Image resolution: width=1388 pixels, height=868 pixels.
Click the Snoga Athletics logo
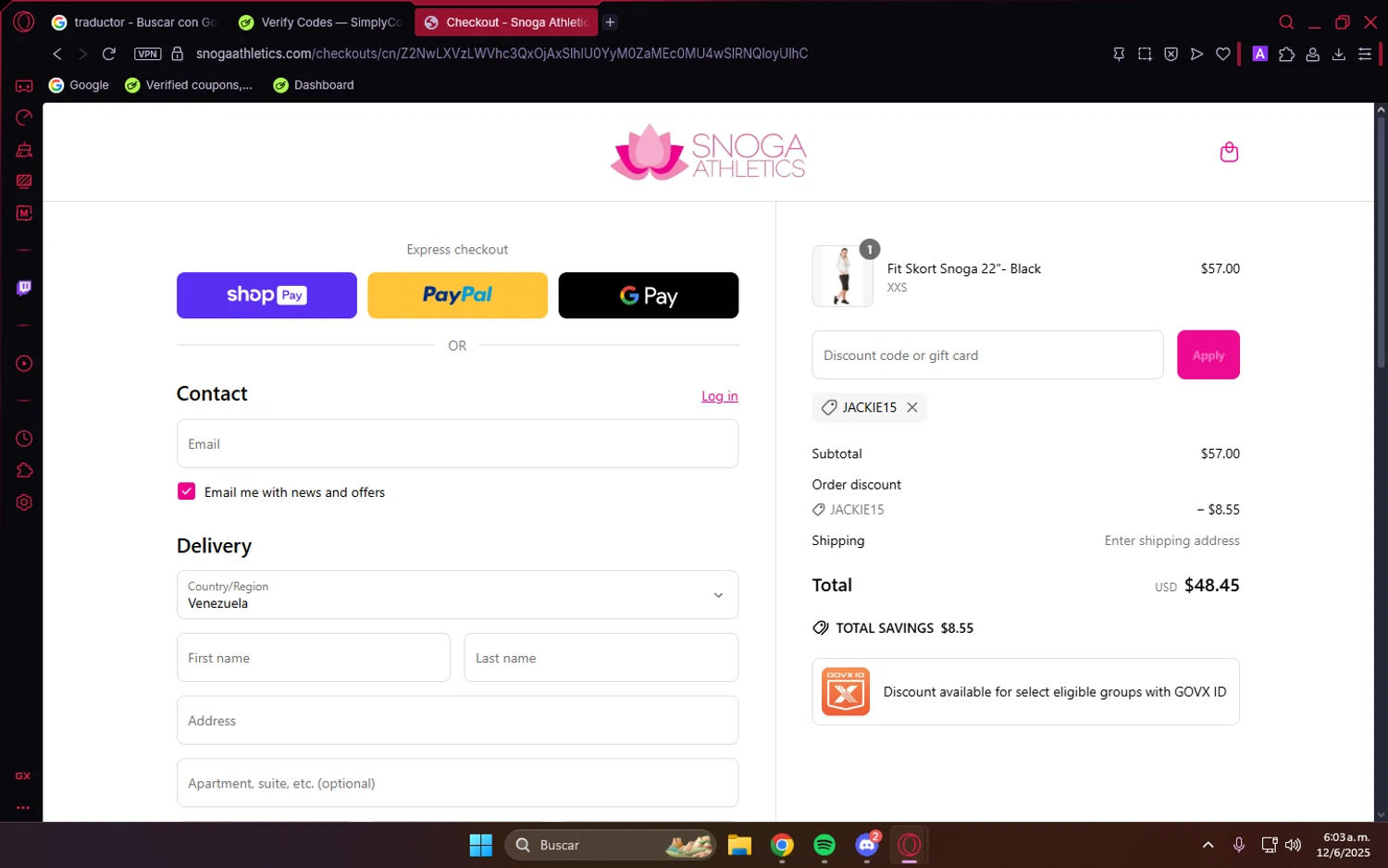click(x=708, y=152)
